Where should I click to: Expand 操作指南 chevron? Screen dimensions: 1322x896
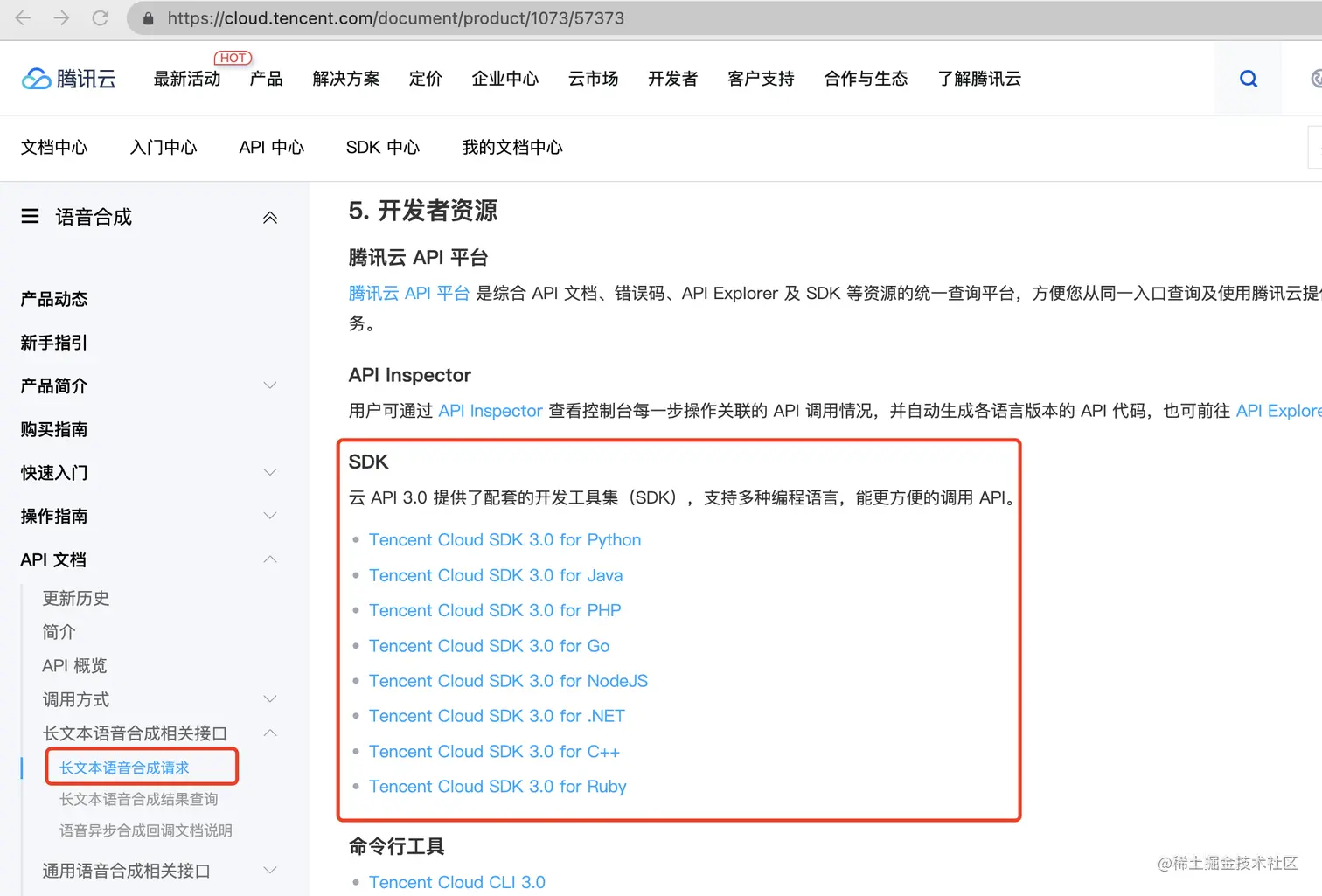coord(270,516)
